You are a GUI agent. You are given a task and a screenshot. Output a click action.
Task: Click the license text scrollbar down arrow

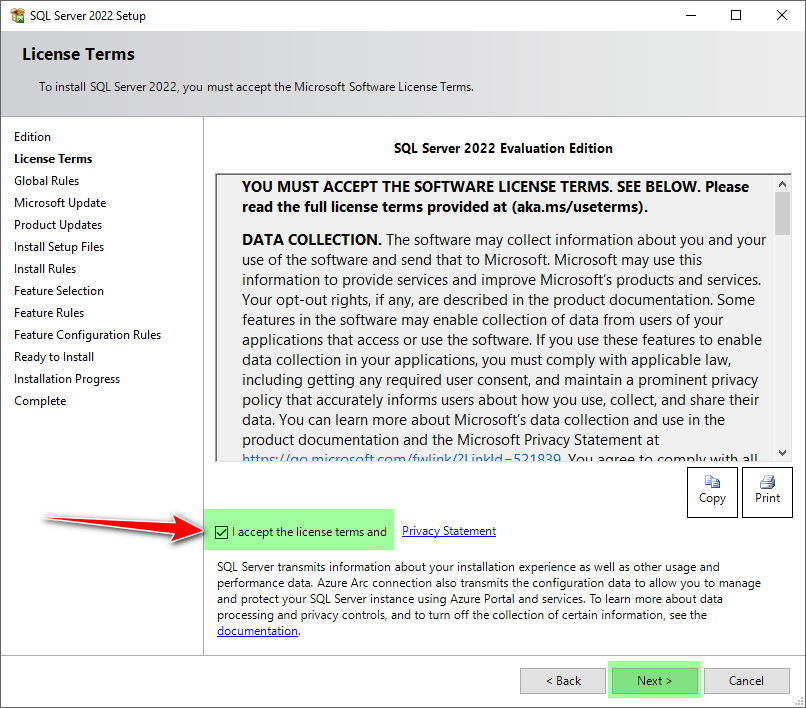click(x=783, y=452)
